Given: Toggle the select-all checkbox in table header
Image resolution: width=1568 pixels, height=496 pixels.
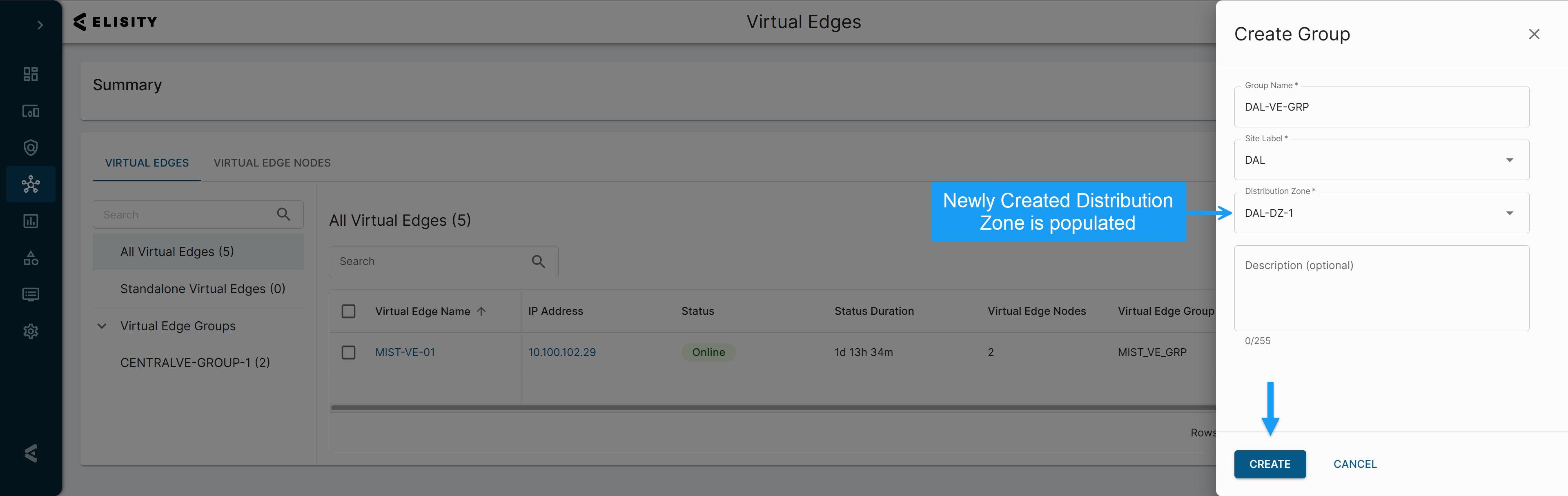Looking at the screenshot, I should coord(348,311).
